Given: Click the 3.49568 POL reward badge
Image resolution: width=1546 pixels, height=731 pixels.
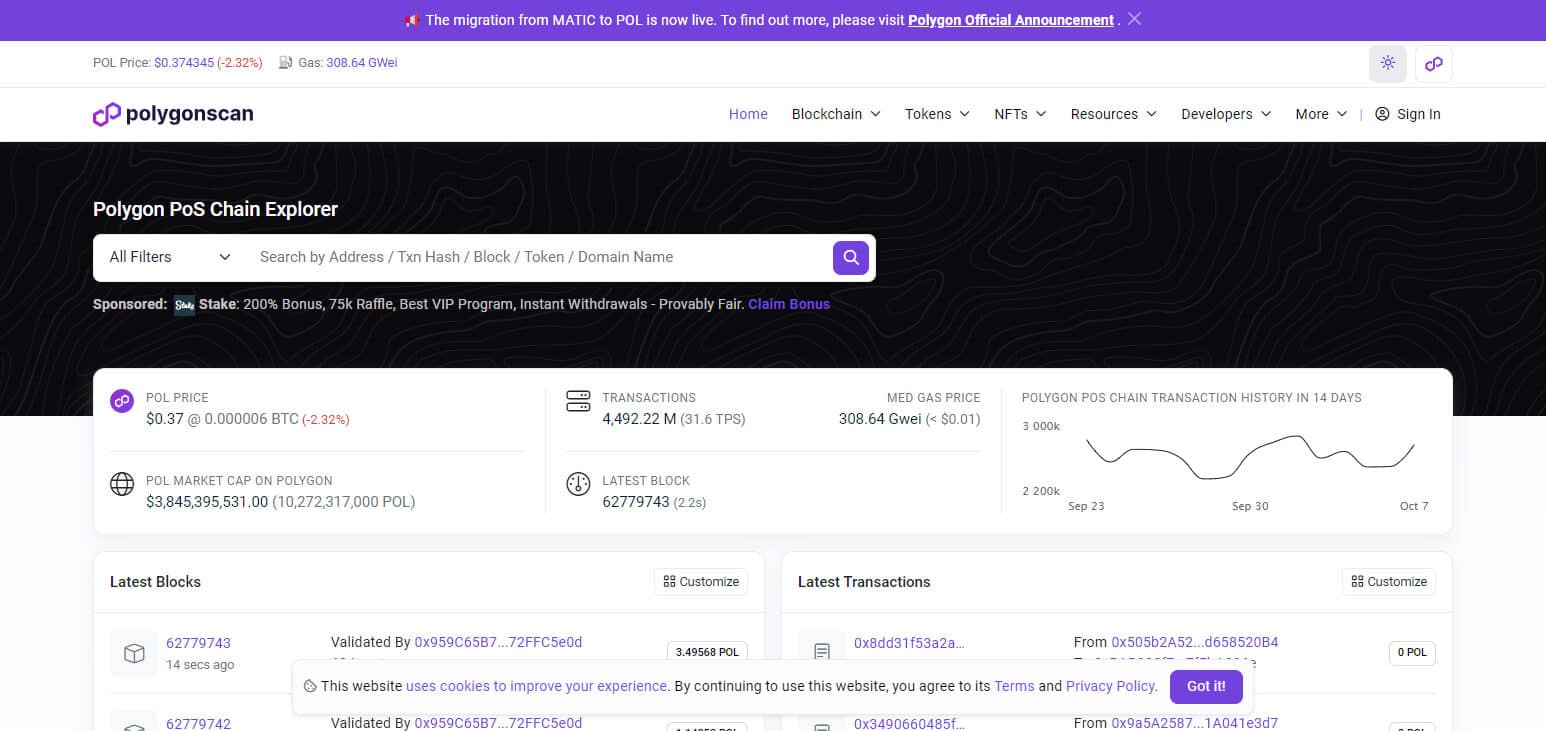Looking at the screenshot, I should tap(707, 652).
